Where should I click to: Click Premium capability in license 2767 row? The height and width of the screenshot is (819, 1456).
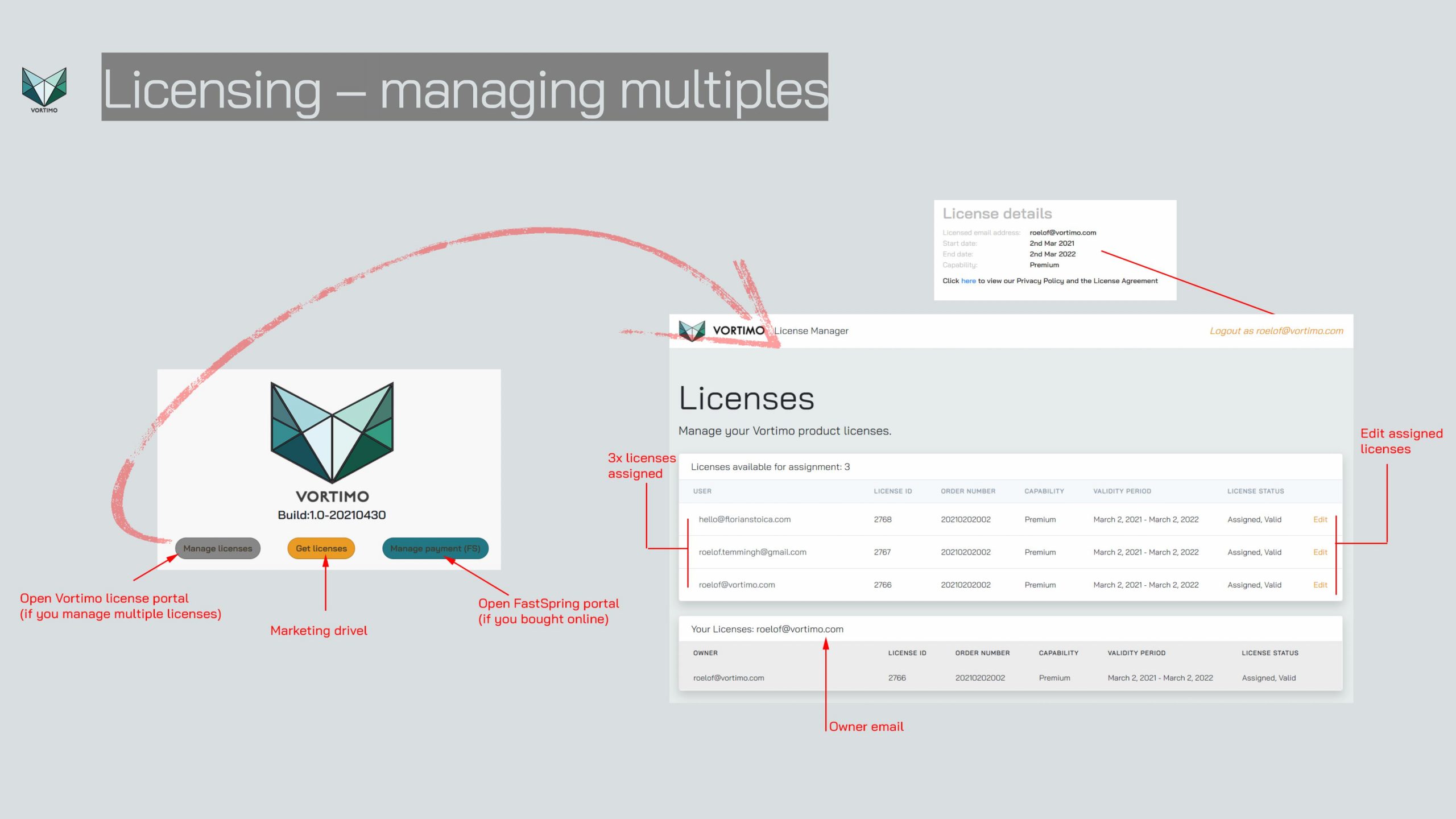click(1040, 552)
